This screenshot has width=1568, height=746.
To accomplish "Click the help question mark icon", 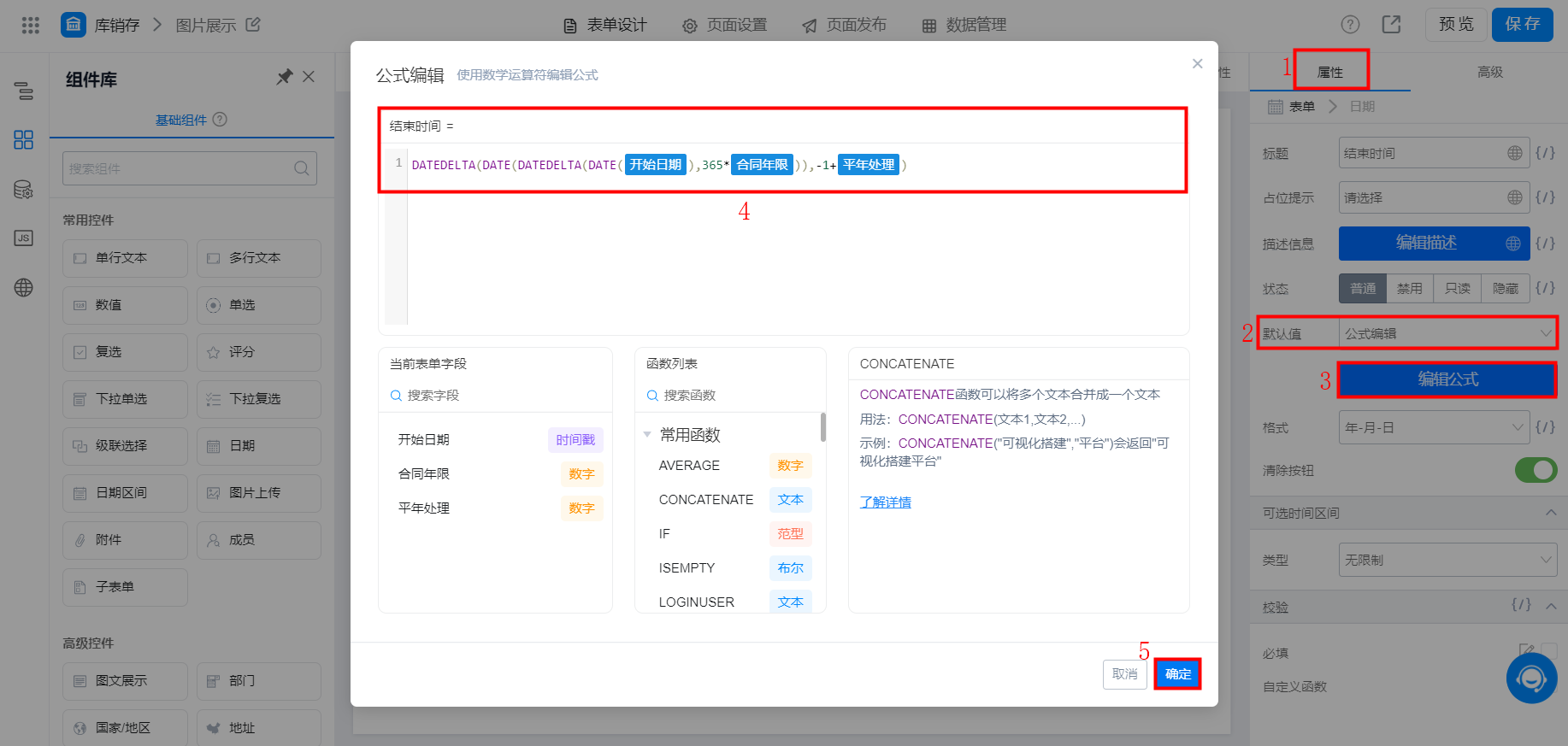I will 1350,25.
